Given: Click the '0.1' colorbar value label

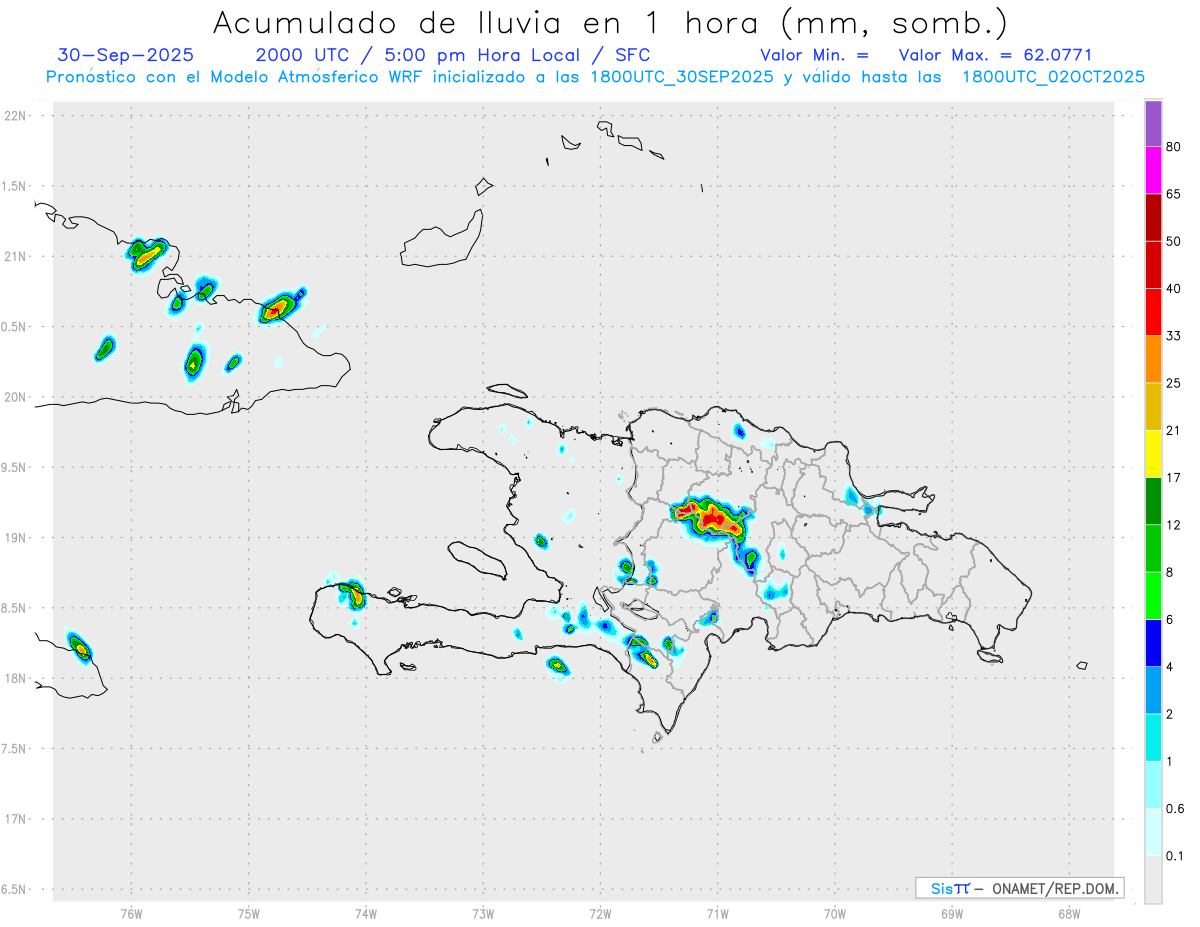Looking at the screenshot, I should [x=1176, y=856].
